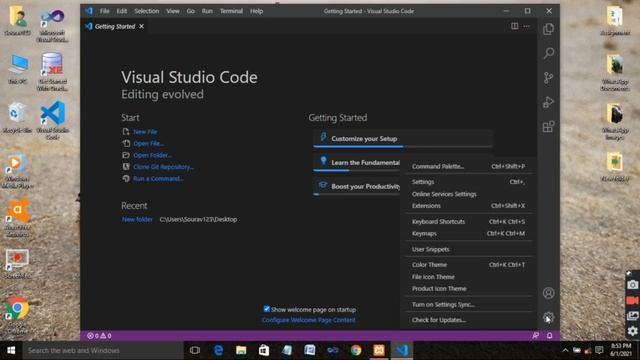The image size is (640, 360).
Task: Click the Open File link
Action: (149, 144)
